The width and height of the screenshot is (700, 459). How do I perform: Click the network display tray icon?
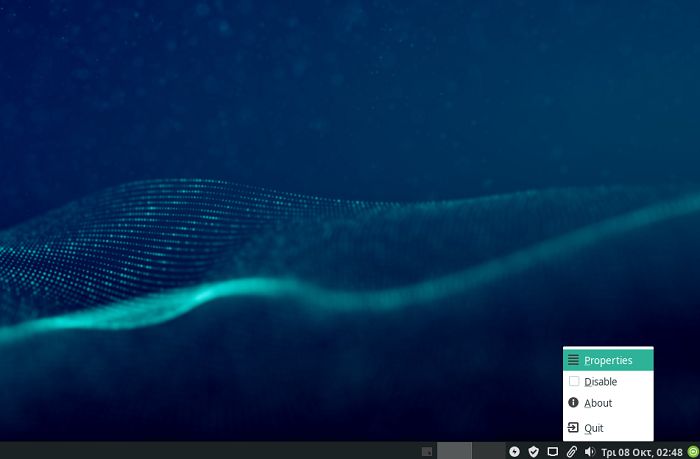pos(553,452)
